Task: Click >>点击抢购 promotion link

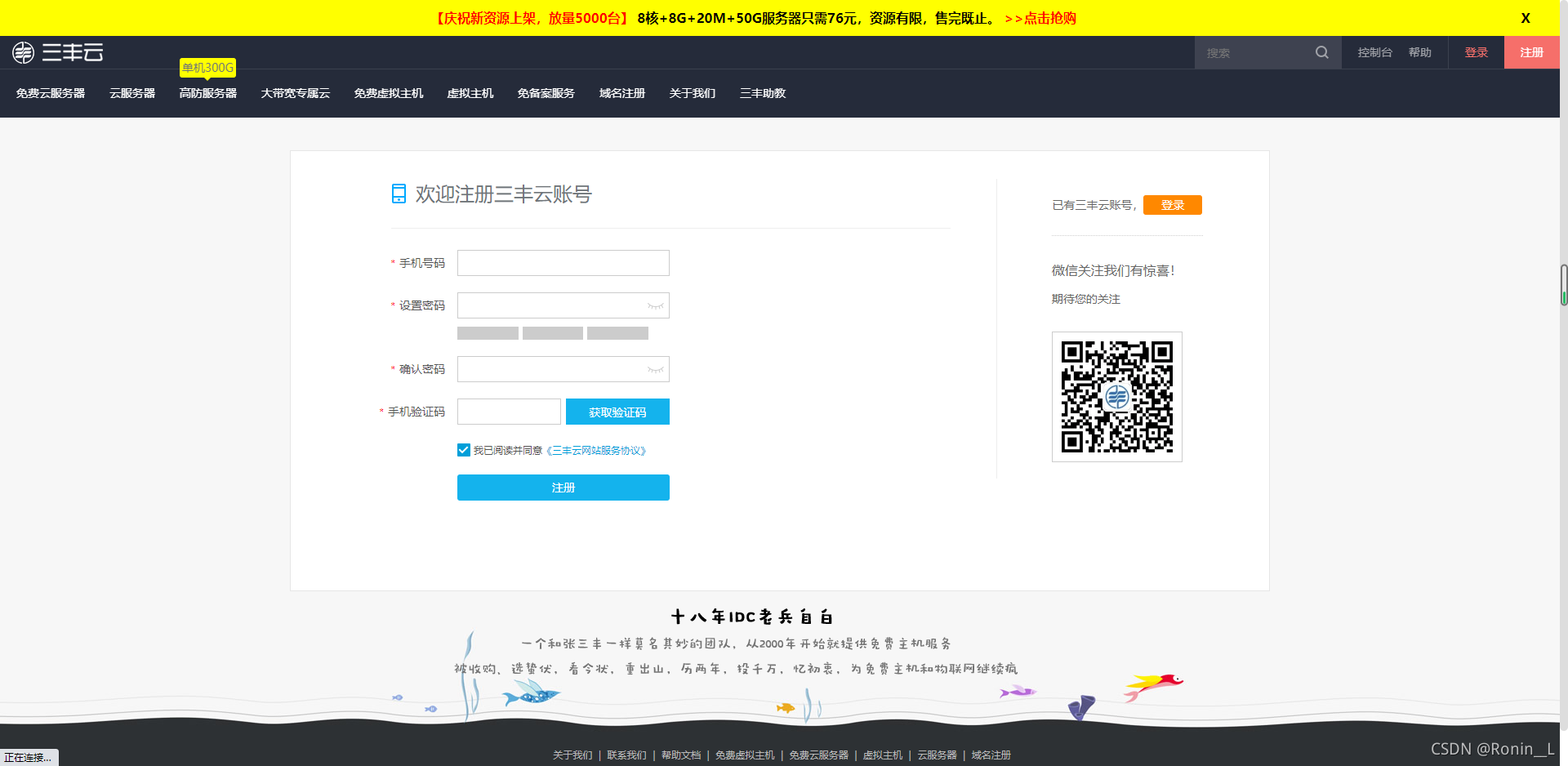Action: click(1040, 18)
